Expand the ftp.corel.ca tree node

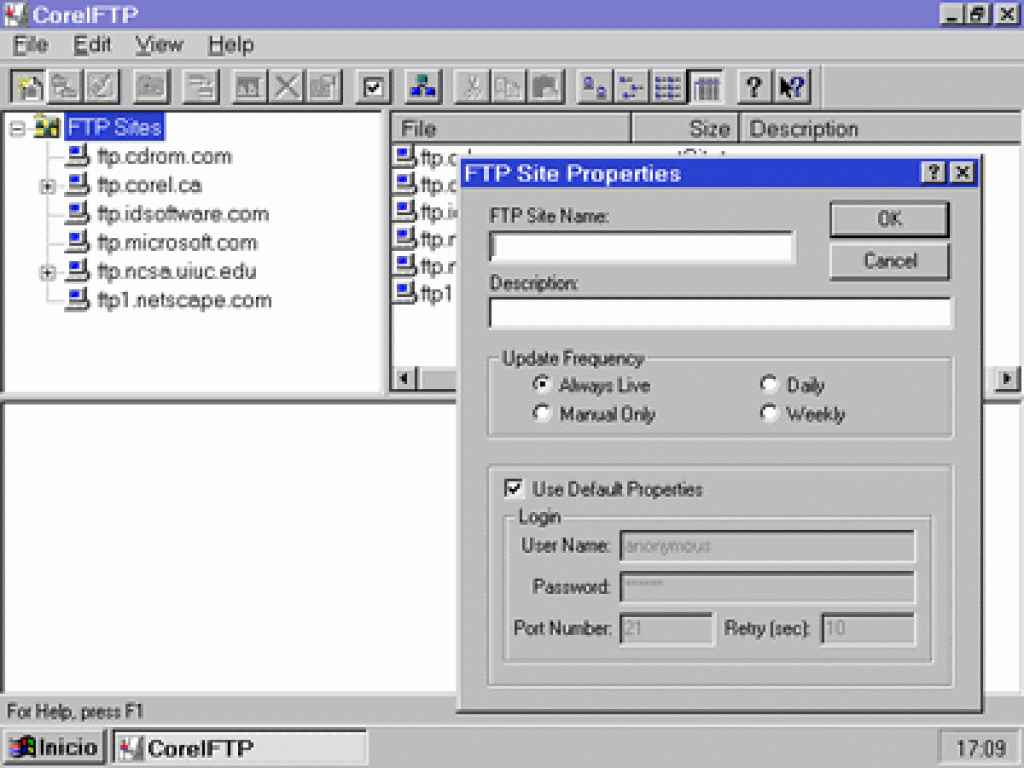(x=47, y=186)
